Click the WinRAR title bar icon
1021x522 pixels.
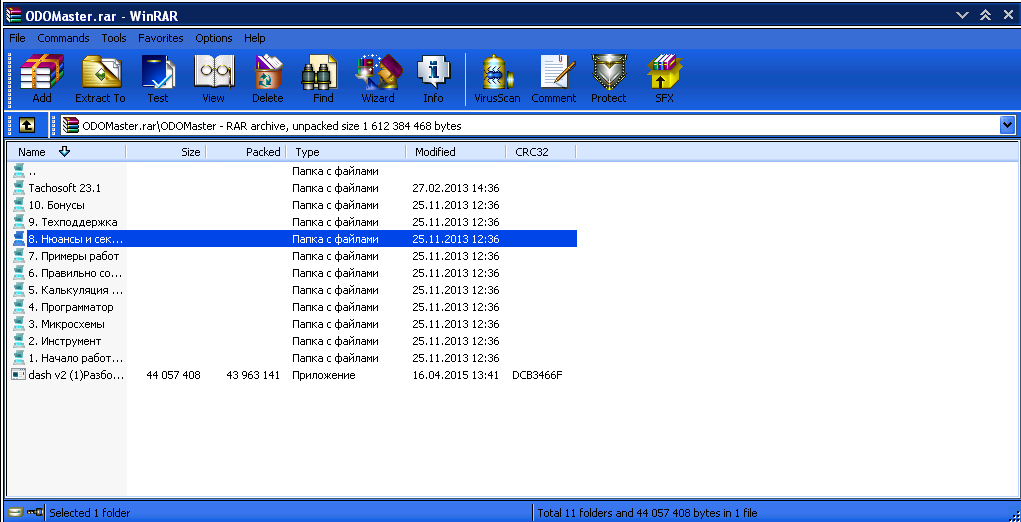[13, 15]
